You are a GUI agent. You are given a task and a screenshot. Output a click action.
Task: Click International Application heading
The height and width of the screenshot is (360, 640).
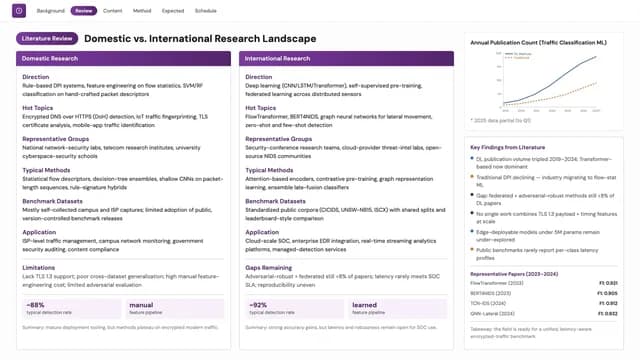[262, 232]
